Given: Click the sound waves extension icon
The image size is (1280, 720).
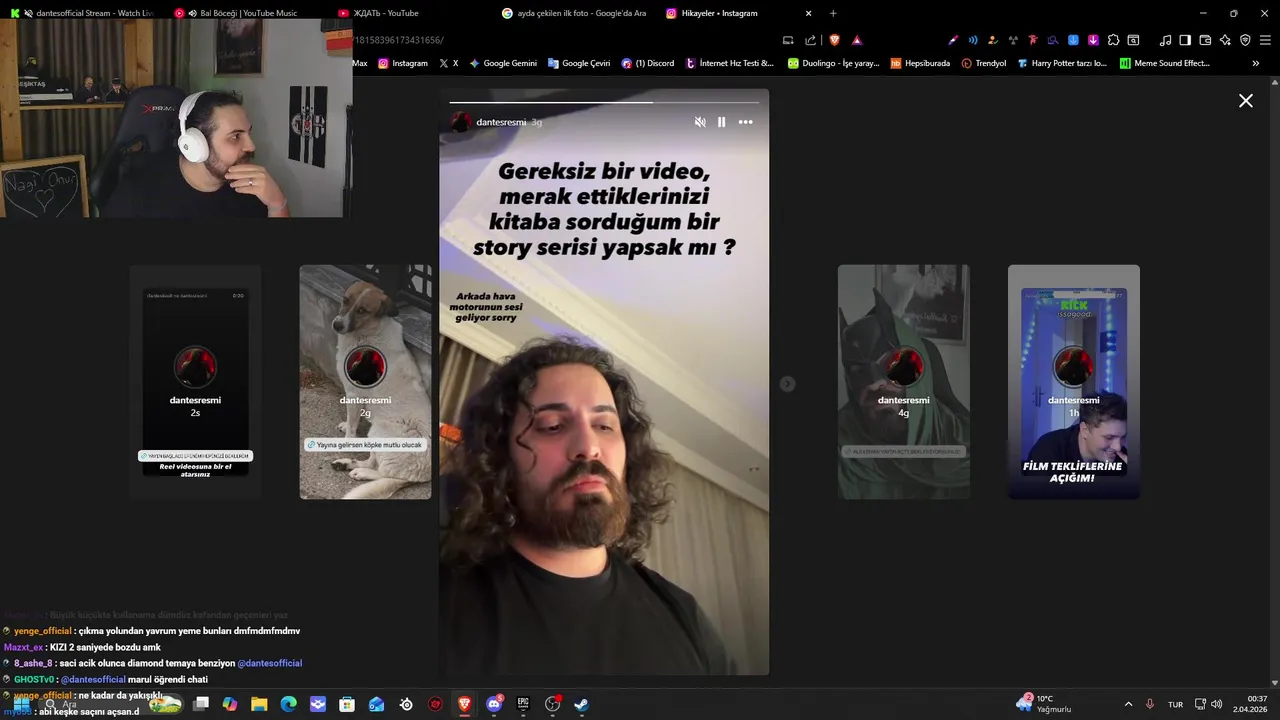Looking at the screenshot, I should [973, 40].
